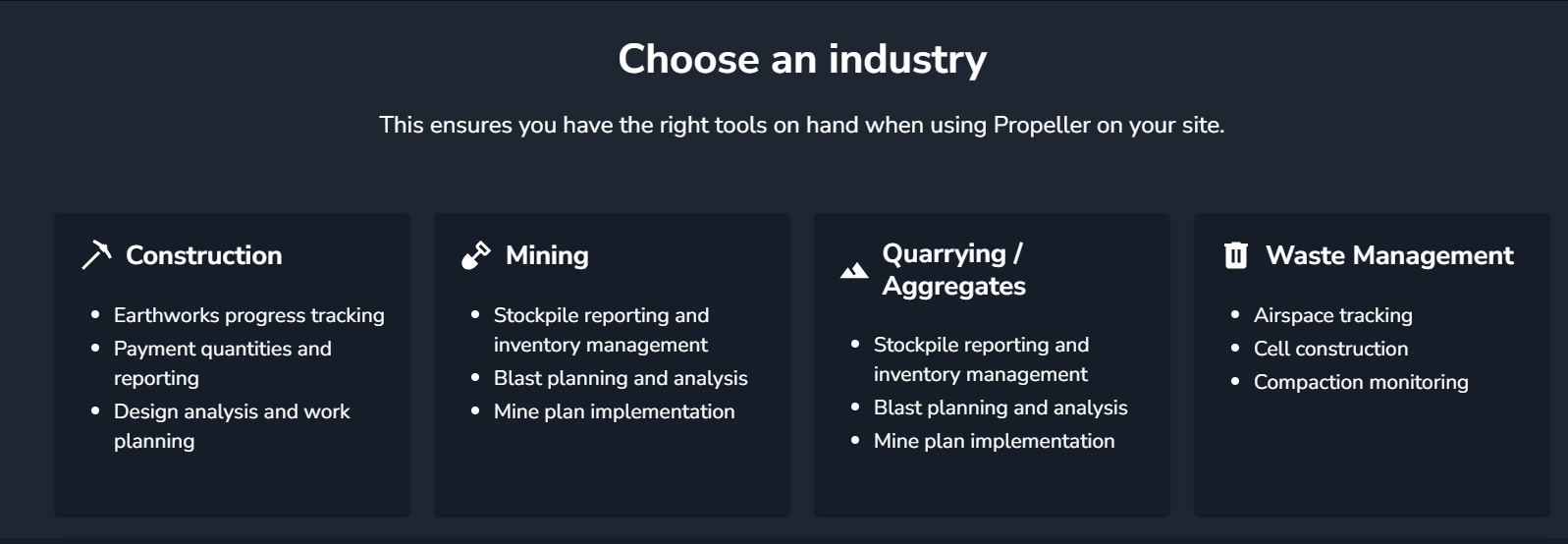Click Mine plan implementation in Mining card
The height and width of the screenshot is (544, 1568).
(615, 411)
